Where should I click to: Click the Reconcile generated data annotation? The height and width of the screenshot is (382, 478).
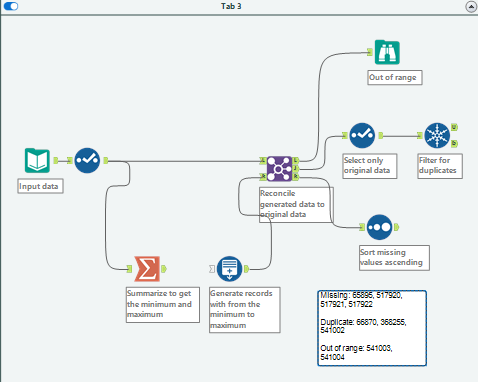(297, 205)
